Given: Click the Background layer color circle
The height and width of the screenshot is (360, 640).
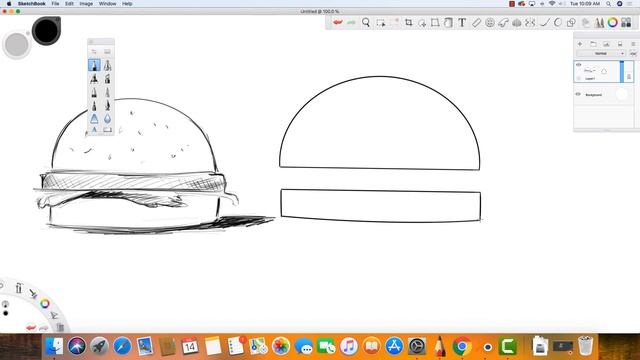Looking at the screenshot, I should pyautogui.click(x=621, y=94).
